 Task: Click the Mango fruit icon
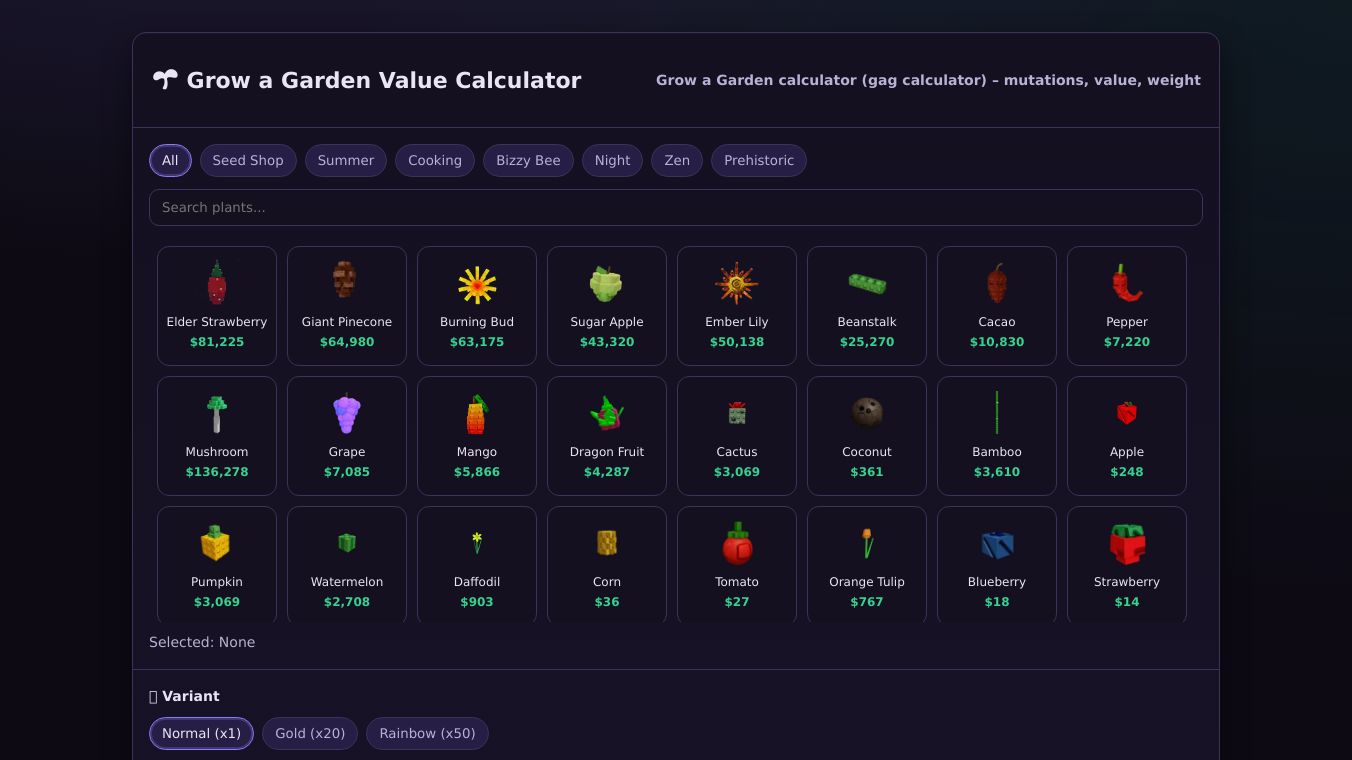(477, 414)
